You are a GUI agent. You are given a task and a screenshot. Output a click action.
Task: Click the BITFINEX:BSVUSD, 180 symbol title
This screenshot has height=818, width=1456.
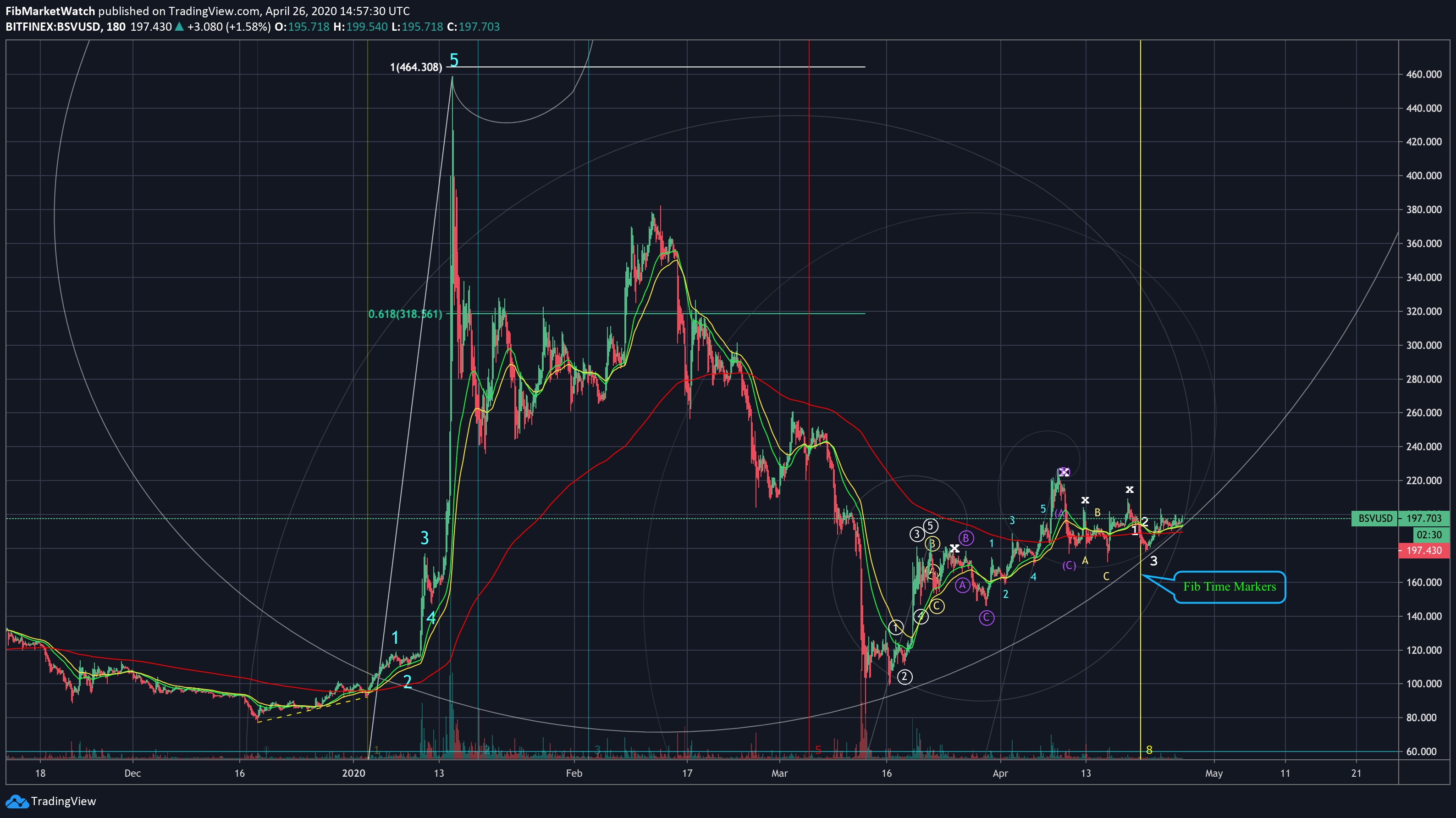click(66, 27)
